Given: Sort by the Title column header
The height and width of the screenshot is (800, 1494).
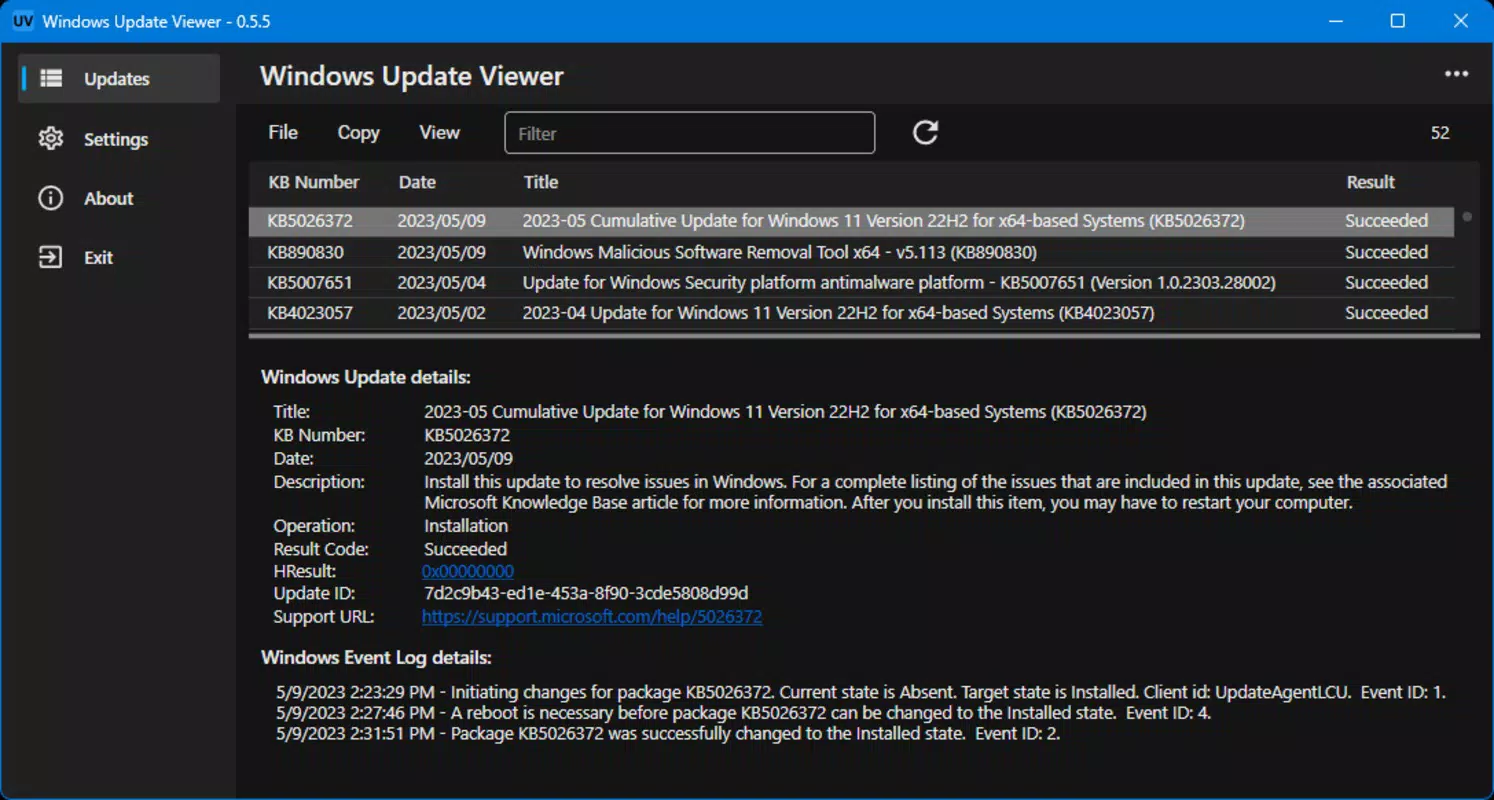Looking at the screenshot, I should click(x=541, y=182).
